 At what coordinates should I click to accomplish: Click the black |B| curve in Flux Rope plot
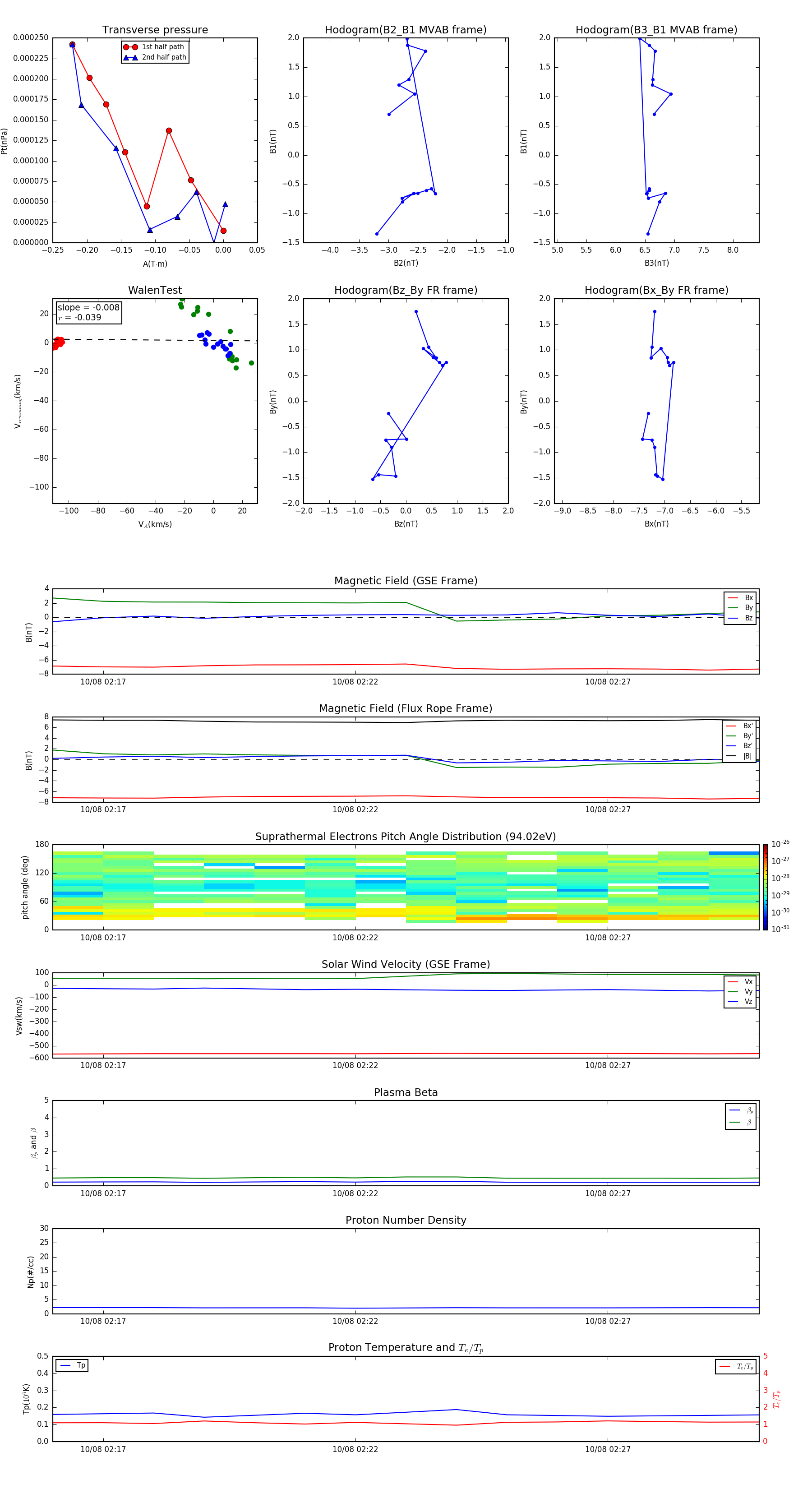[x=406, y=722]
